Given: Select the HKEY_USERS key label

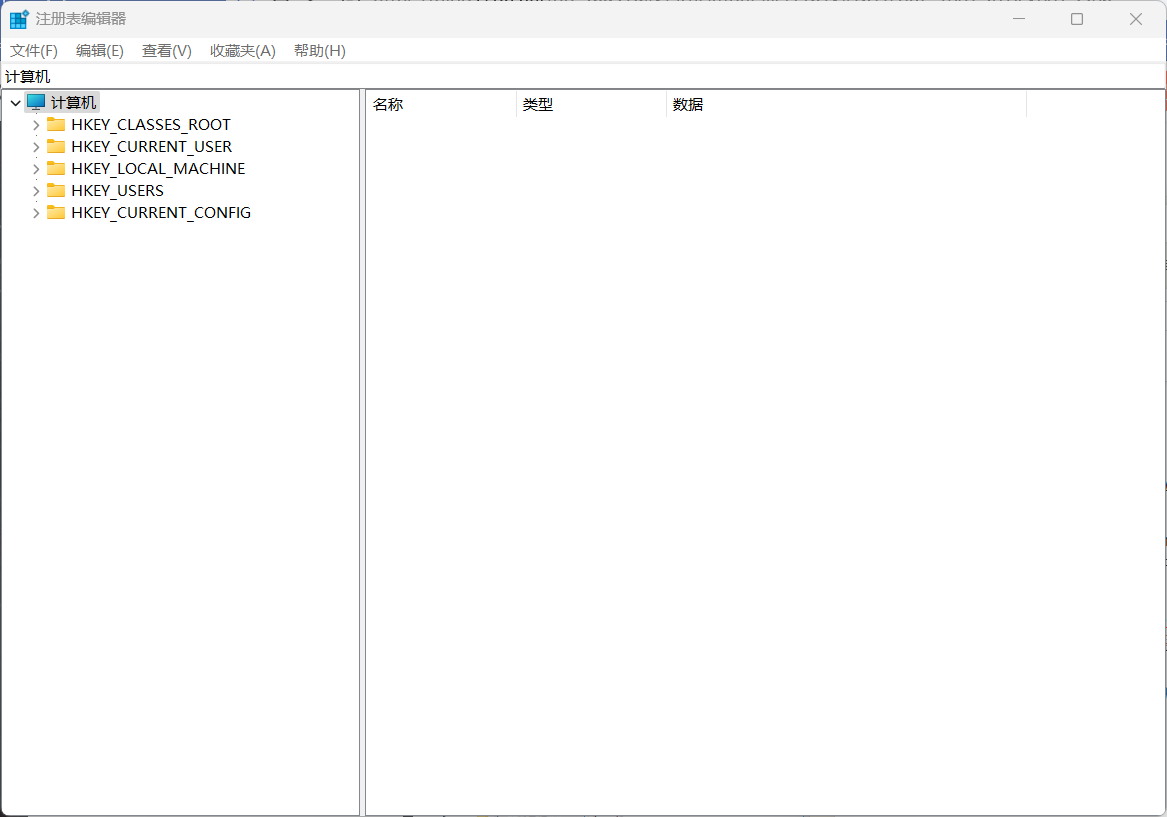Looking at the screenshot, I should tap(118, 190).
